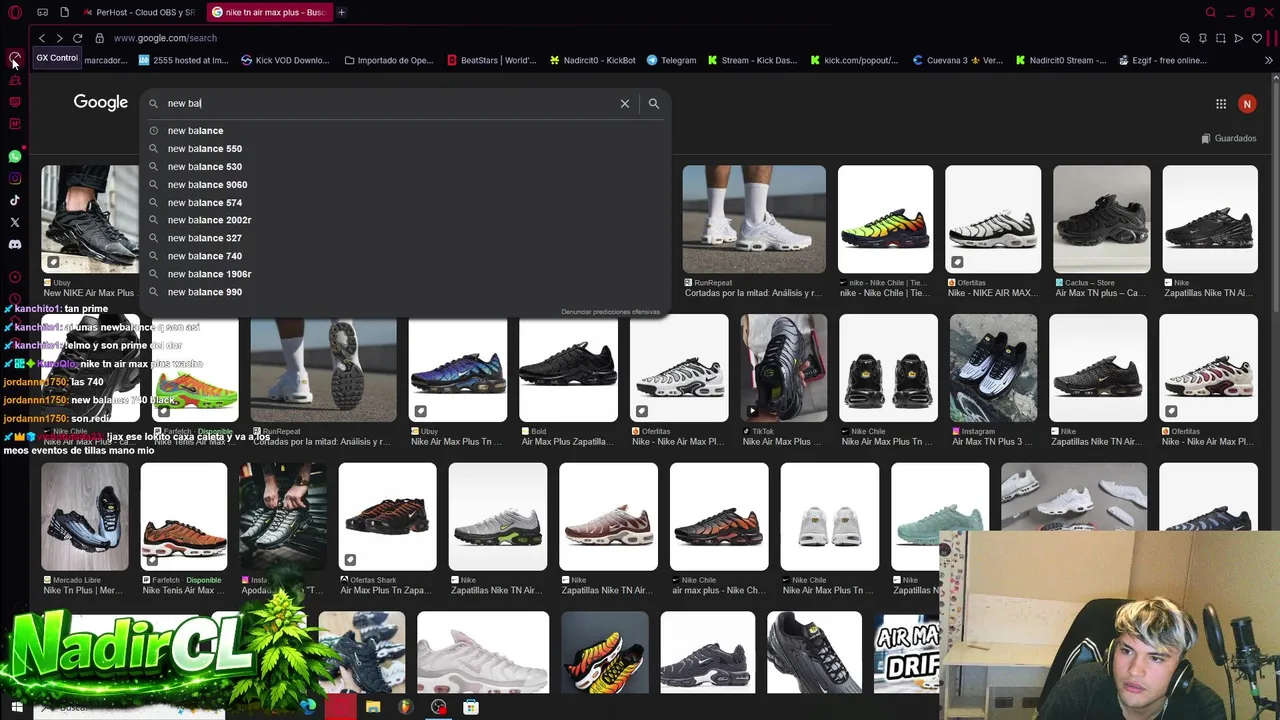Choose suggestion new balance 574
Image resolution: width=1280 pixels, height=720 pixels.
405,203
